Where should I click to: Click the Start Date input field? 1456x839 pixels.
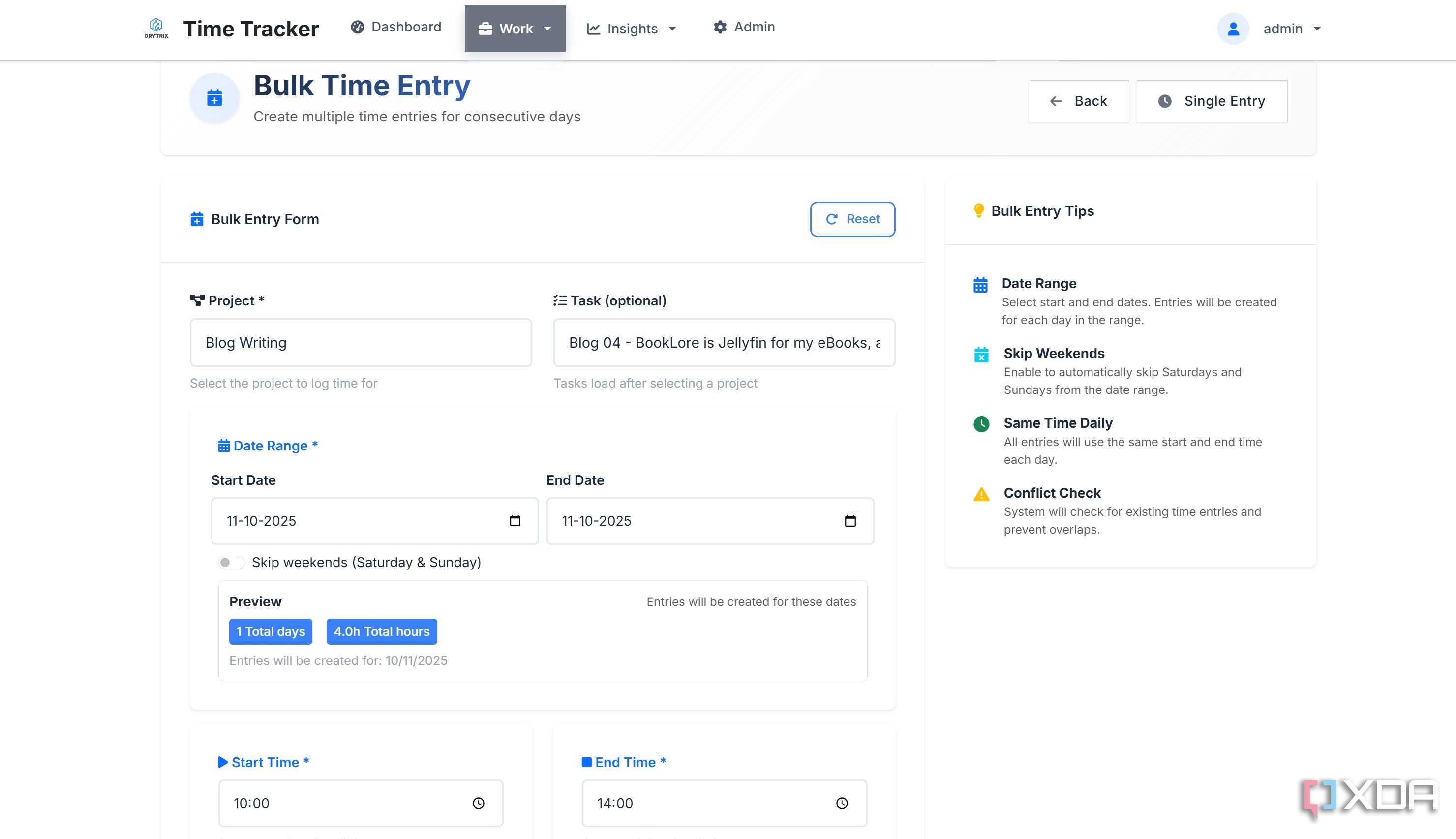[374, 521]
